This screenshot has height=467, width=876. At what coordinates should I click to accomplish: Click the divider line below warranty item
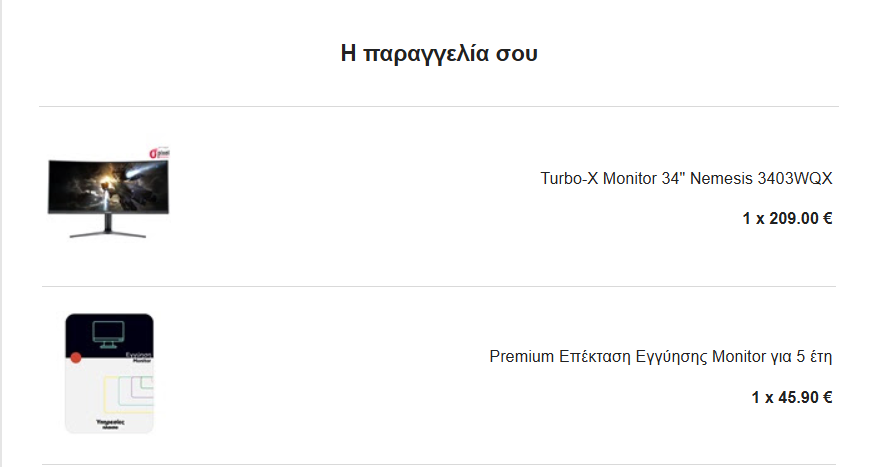click(439, 464)
